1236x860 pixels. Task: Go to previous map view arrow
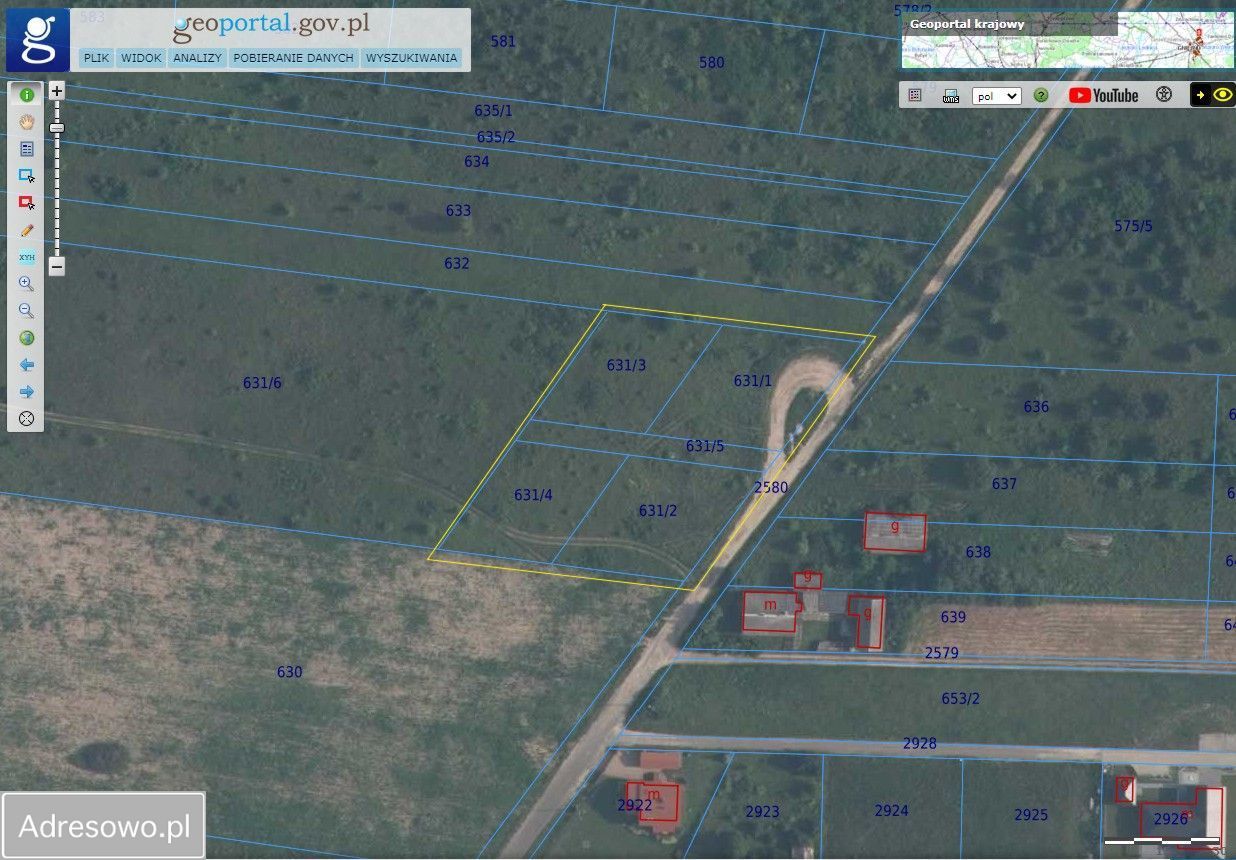tap(27, 365)
